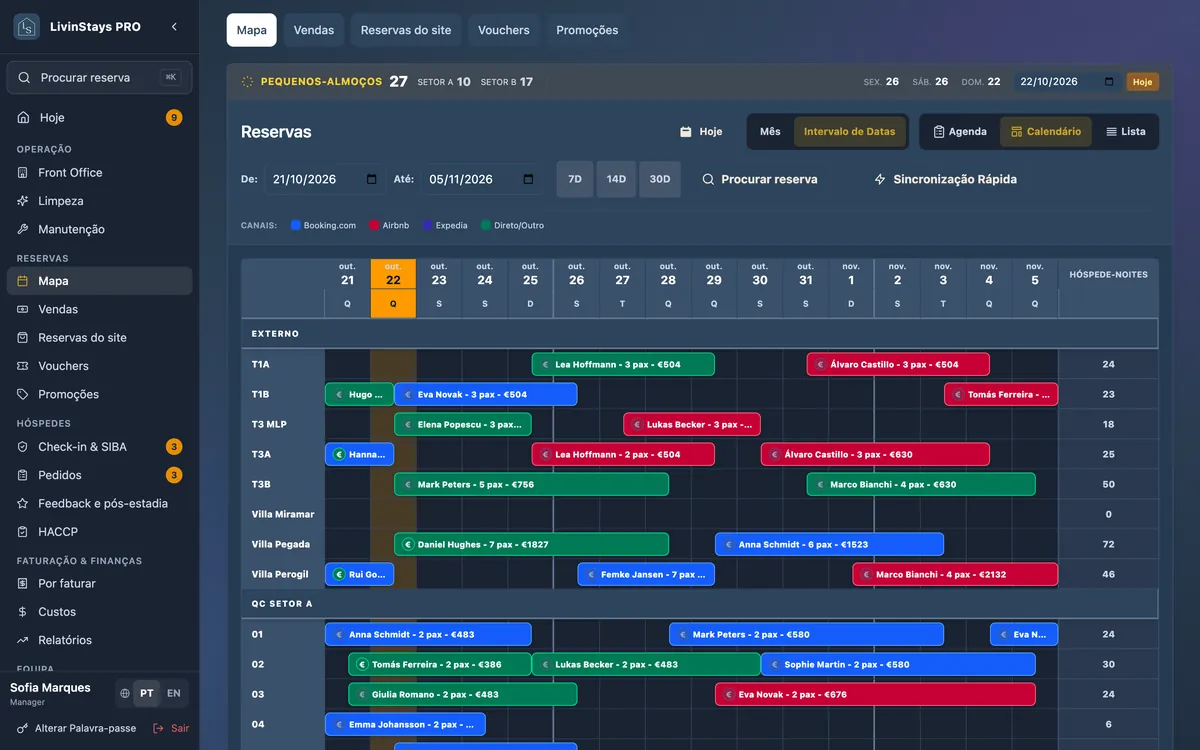Collapse the sidebar with the chevron

click(174, 27)
